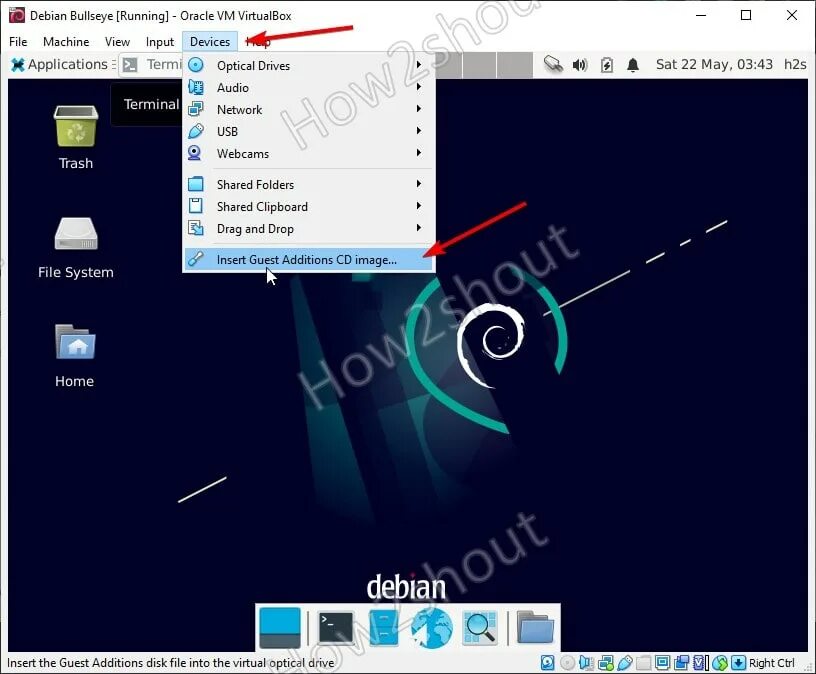This screenshot has width=816, height=674.
Task: Open the USB submenu
Action: tap(309, 131)
